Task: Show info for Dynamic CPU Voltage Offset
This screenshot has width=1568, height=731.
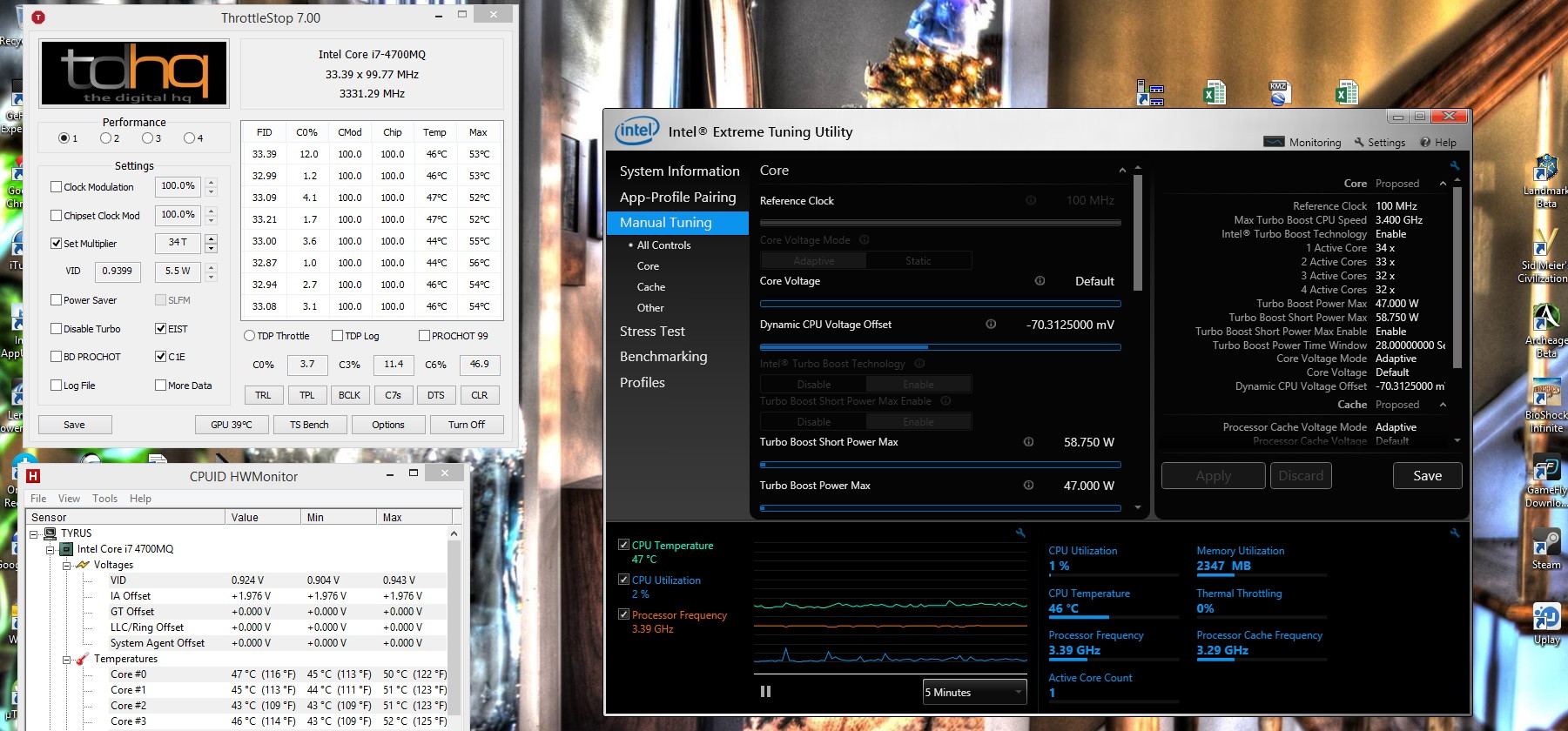Action: (x=991, y=324)
